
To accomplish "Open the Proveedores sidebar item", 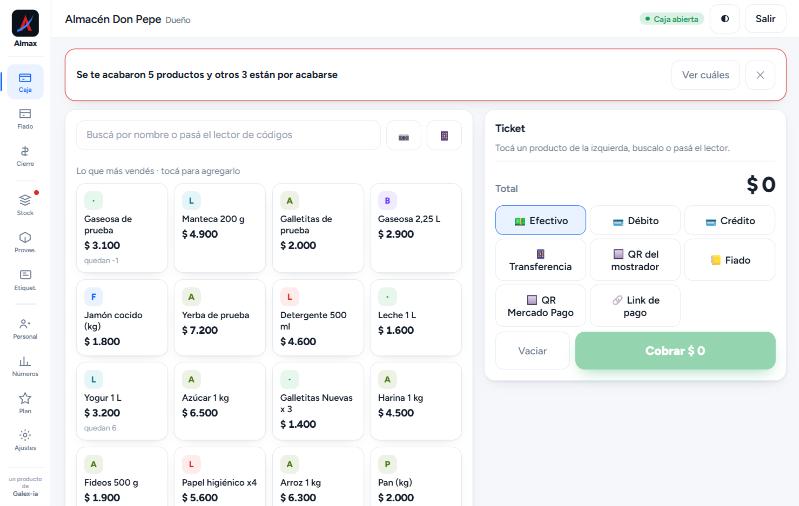I will click(25, 242).
